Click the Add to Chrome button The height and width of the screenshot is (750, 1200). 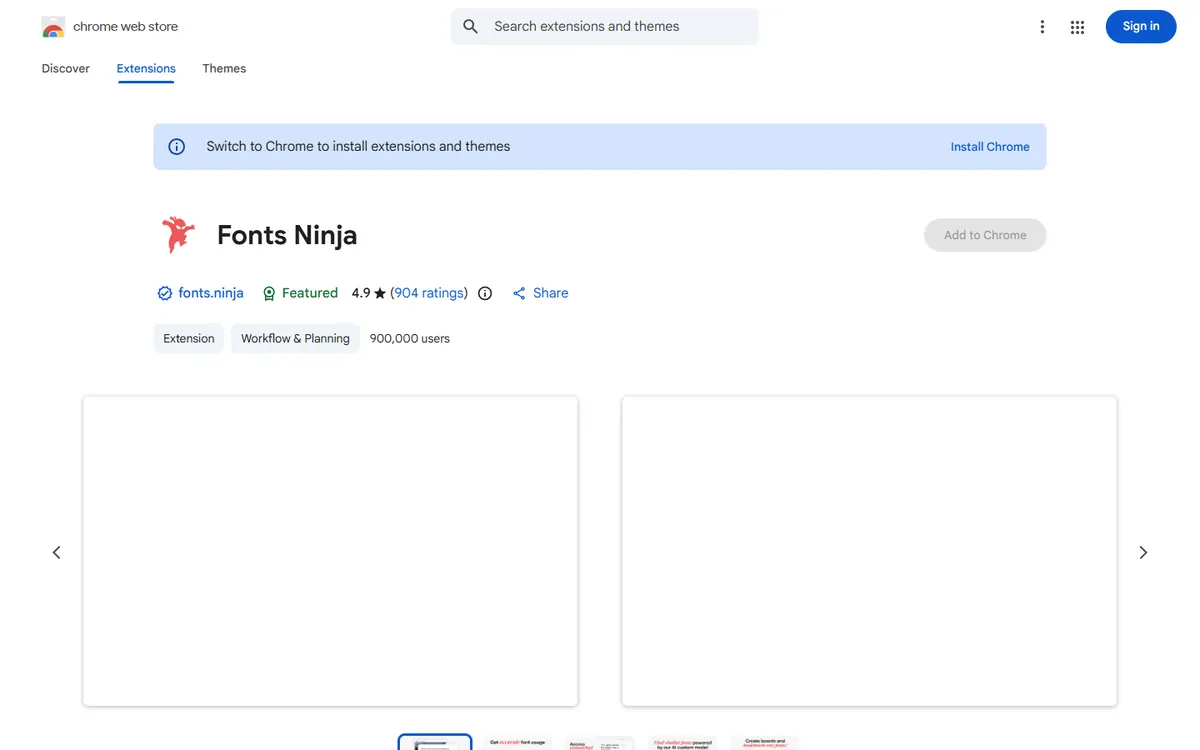click(x=985, y=235)
